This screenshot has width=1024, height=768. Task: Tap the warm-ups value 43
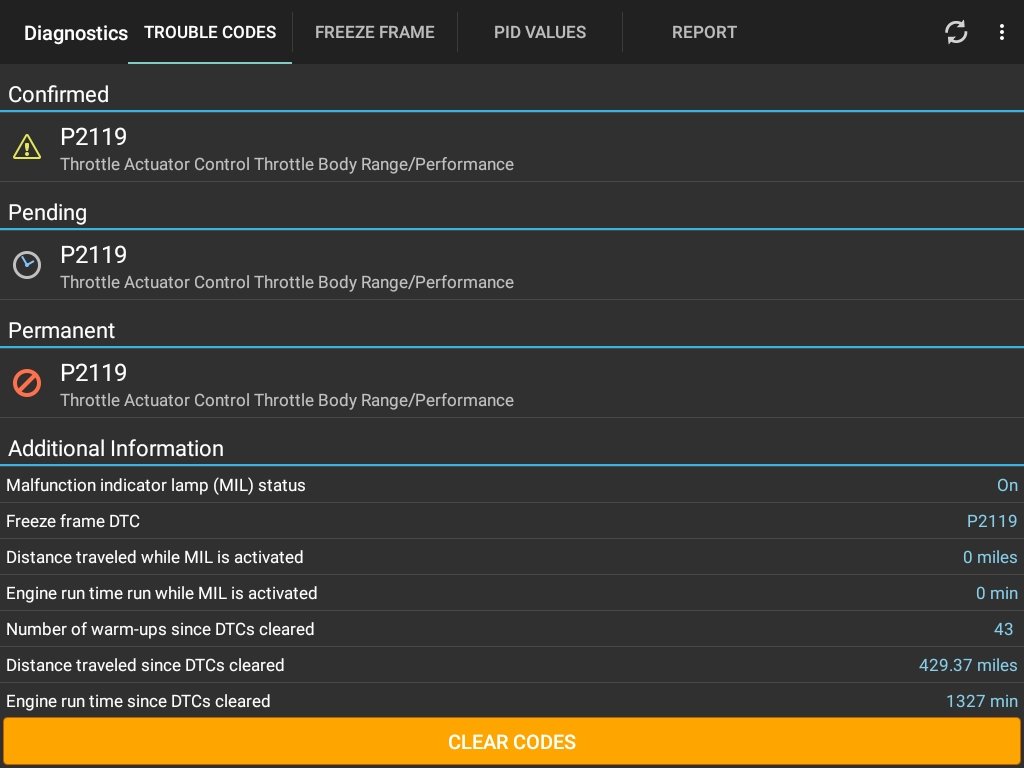[x=1004, y=629]
